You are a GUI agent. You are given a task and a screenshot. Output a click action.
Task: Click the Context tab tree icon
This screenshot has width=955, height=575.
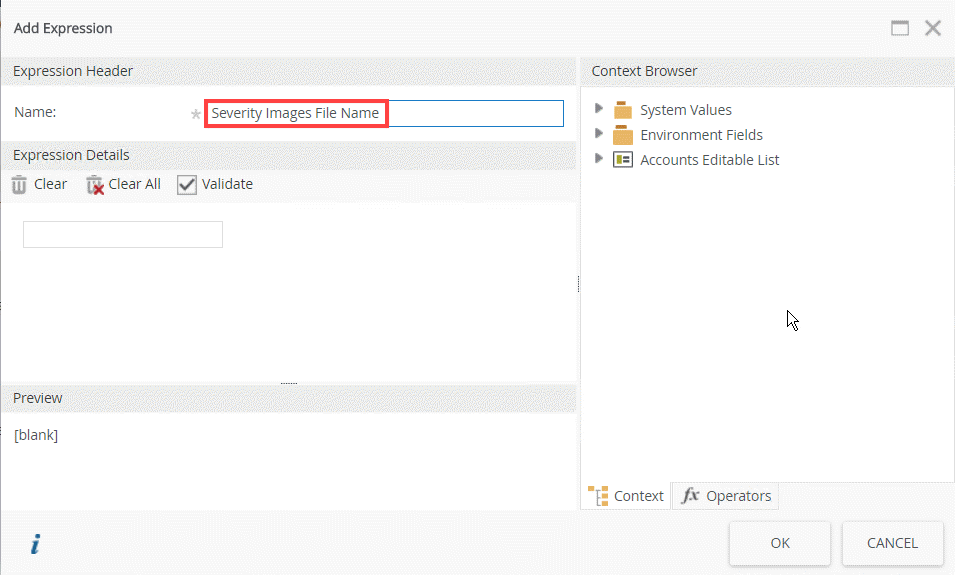[x=599, y=496]
